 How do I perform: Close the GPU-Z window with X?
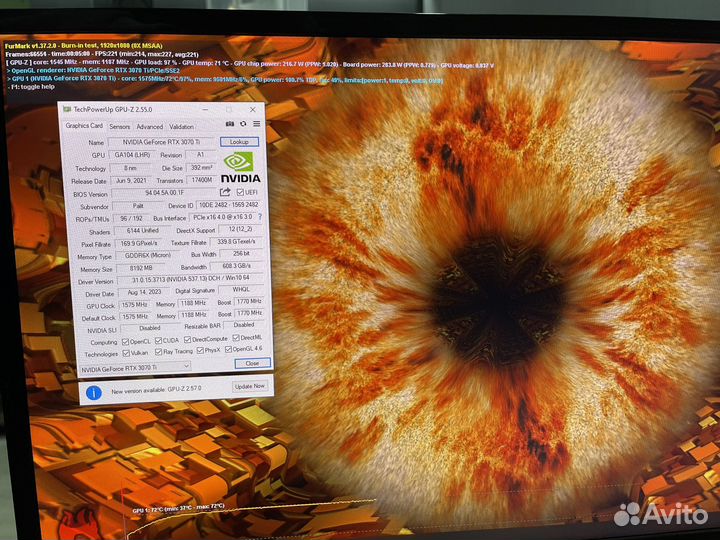coord(253,110)
